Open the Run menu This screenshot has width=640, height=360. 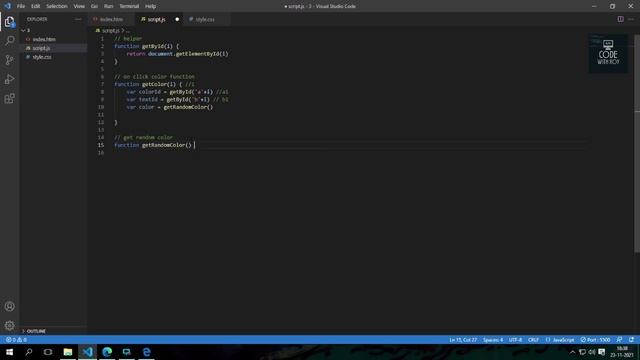(109, 6)
